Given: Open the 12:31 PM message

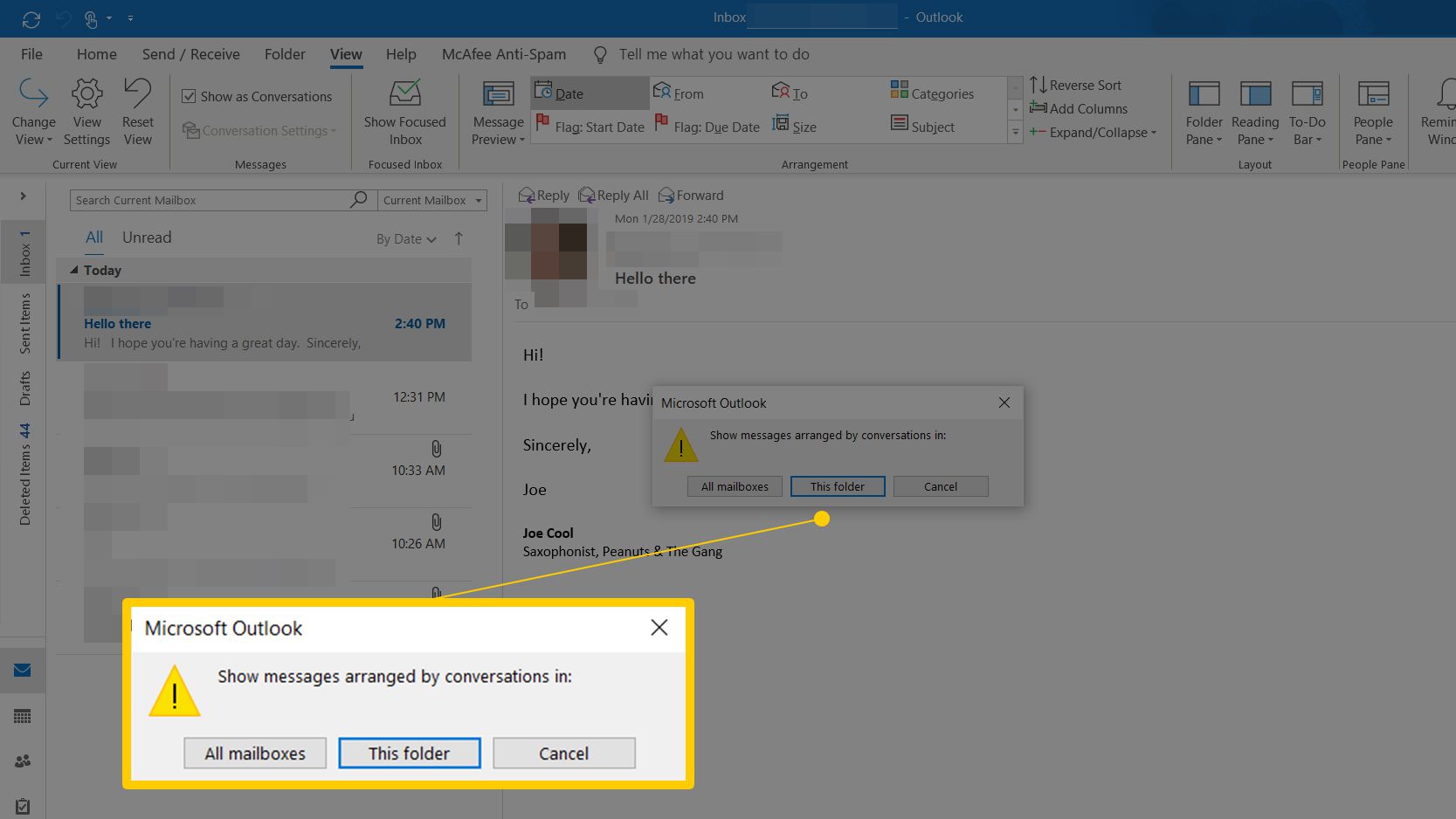Looking at the screenshot, I should pos(265,397).
